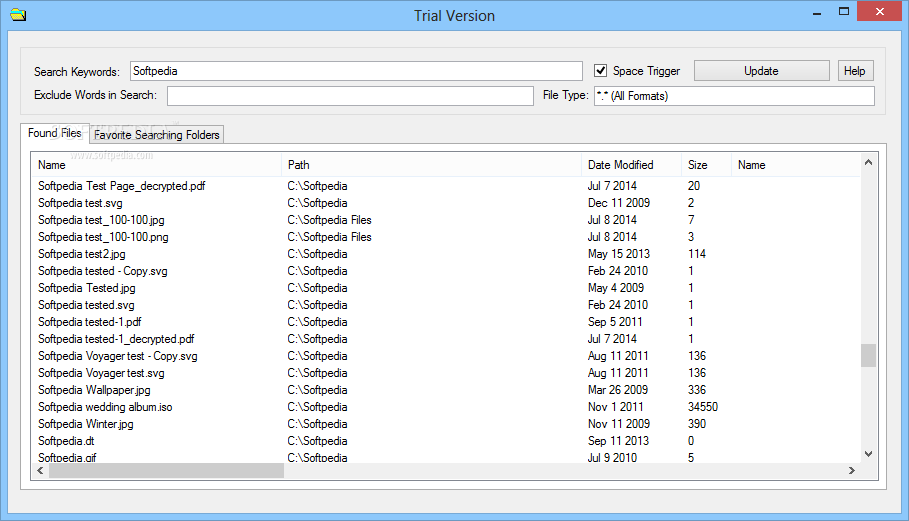Select Softpedia test_100-100.jpg
The height and width of the screenshot is (521, 909).
[x=101, y=220]
